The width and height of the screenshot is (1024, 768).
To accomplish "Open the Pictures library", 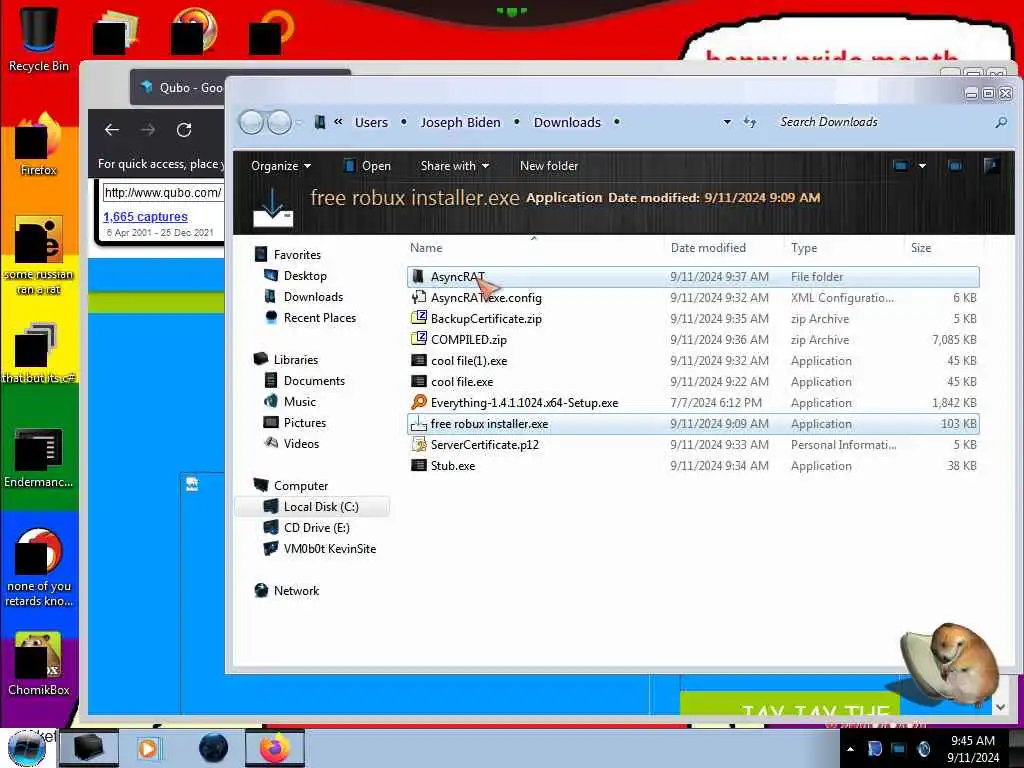I will click(x=304, y=423).
